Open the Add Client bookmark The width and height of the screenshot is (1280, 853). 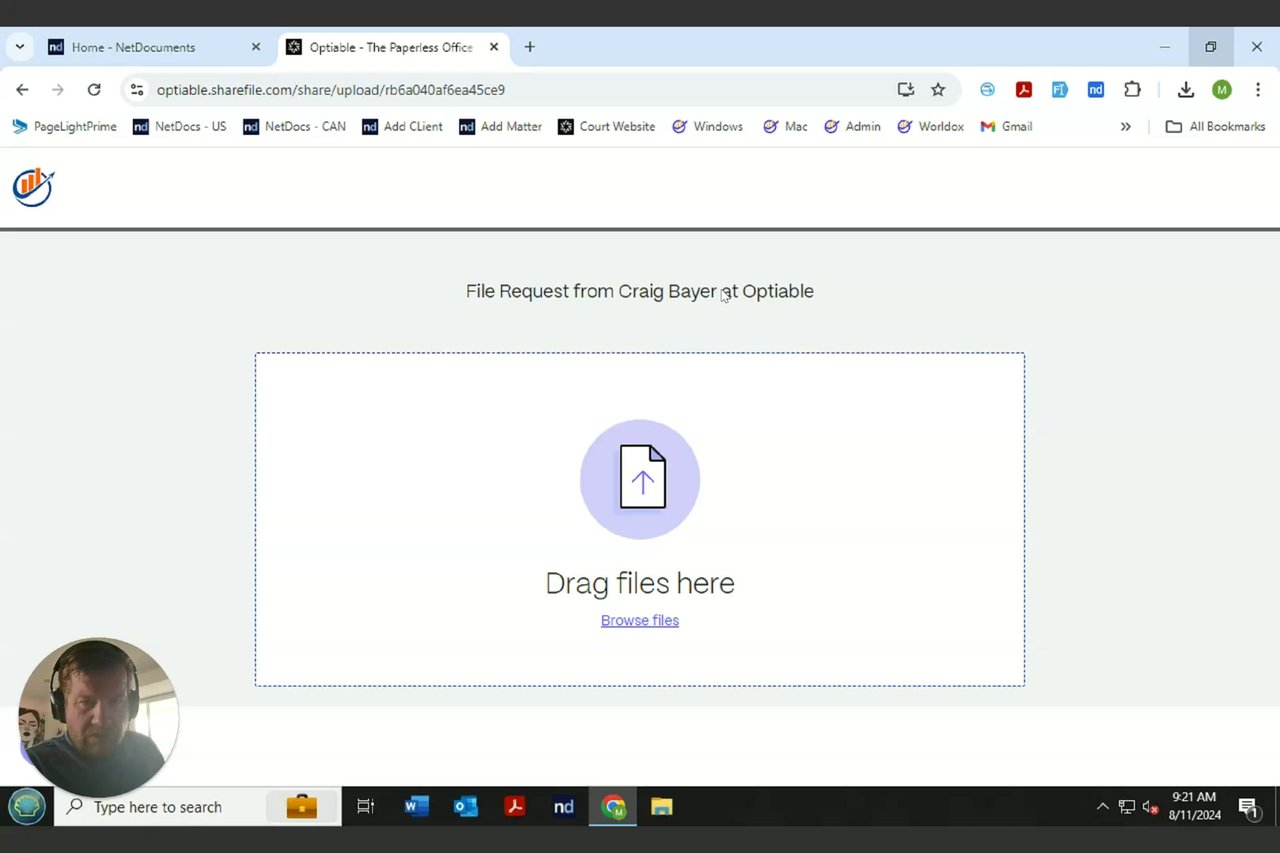(x=403, y=127)
